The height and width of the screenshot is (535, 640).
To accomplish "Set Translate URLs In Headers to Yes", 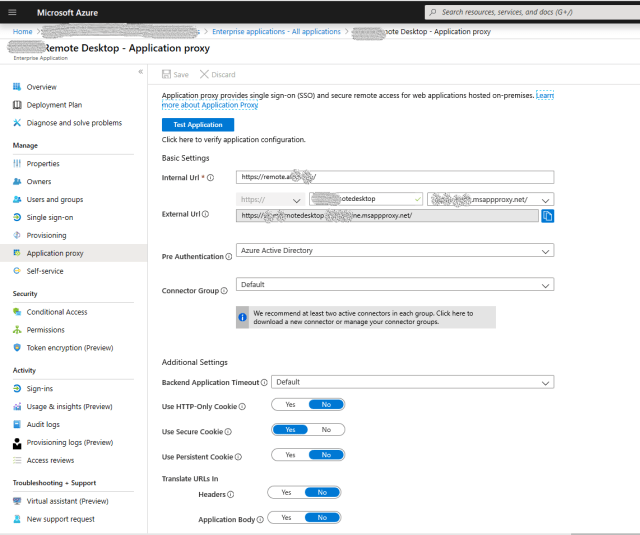I will click(286, 493).
